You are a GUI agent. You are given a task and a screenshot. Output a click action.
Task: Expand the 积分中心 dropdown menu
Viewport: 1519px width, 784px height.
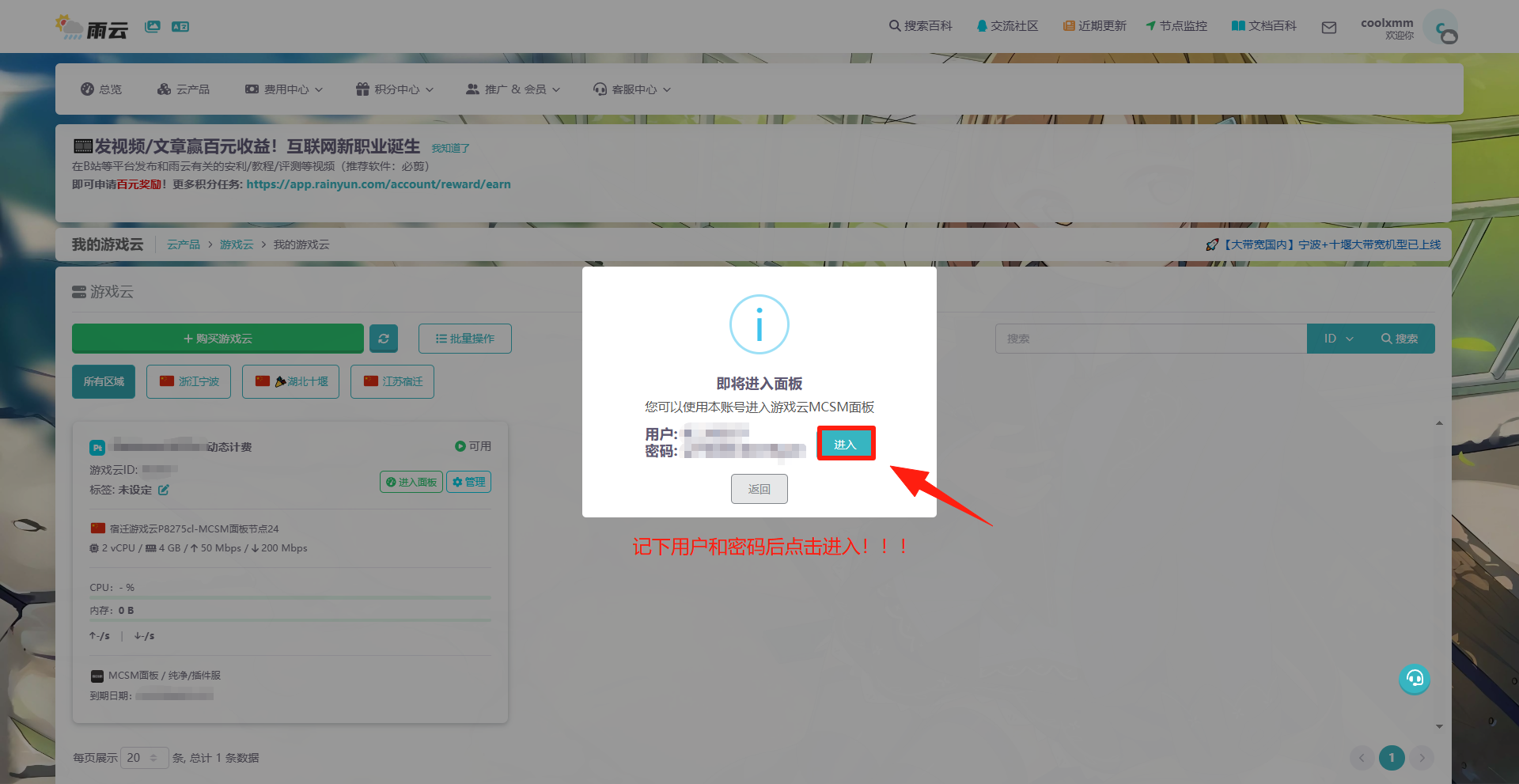click(395, 89)
